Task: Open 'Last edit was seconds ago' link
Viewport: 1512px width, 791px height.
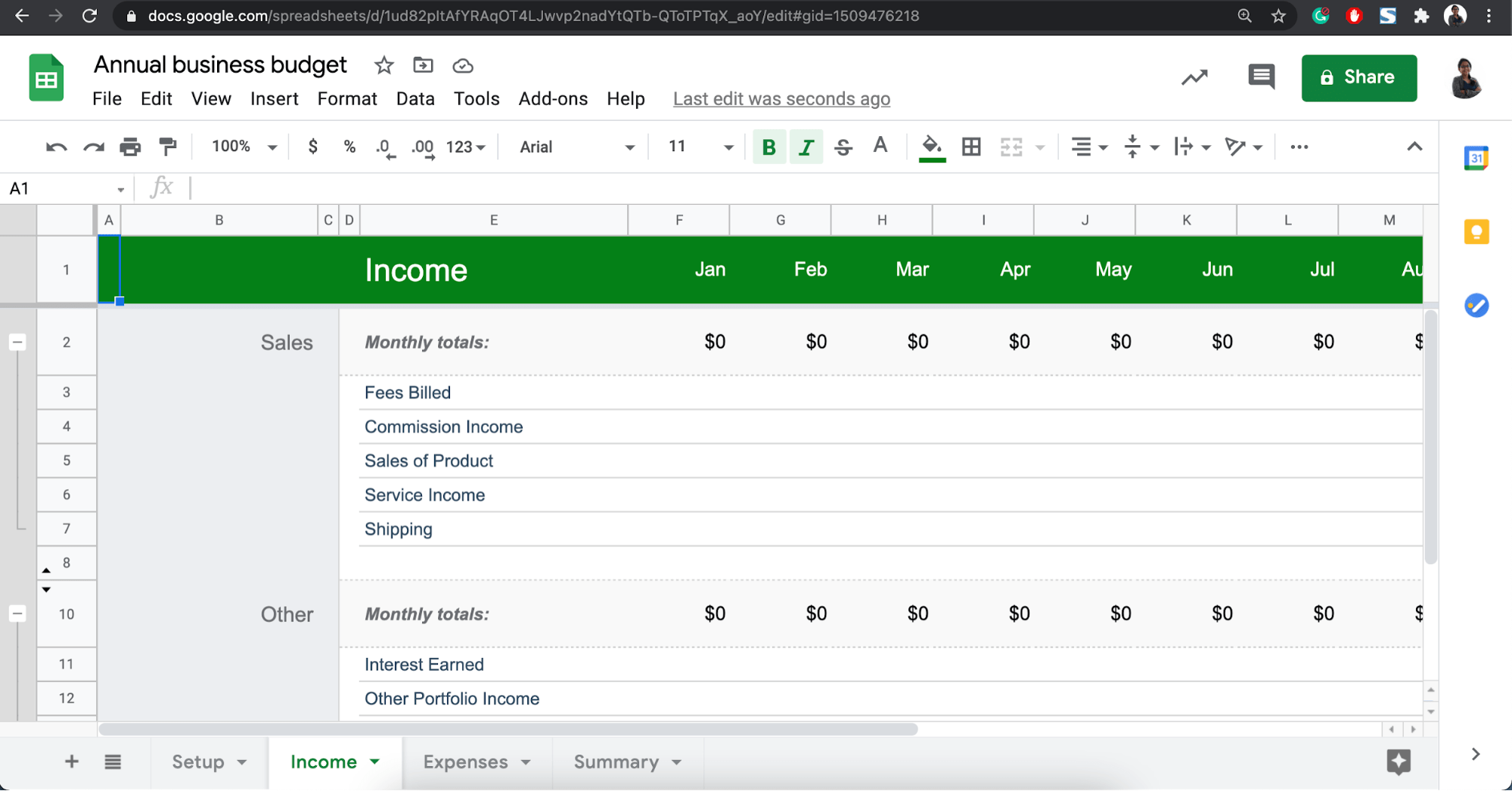Action: (x=781, y=99)
